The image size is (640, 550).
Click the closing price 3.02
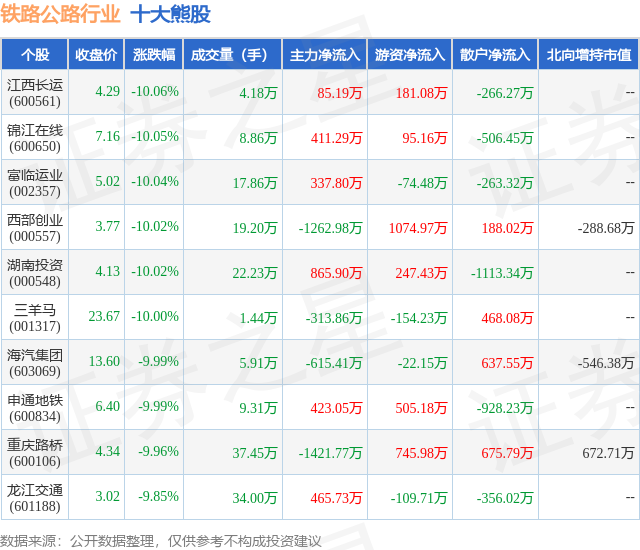[x=107, y=496]
